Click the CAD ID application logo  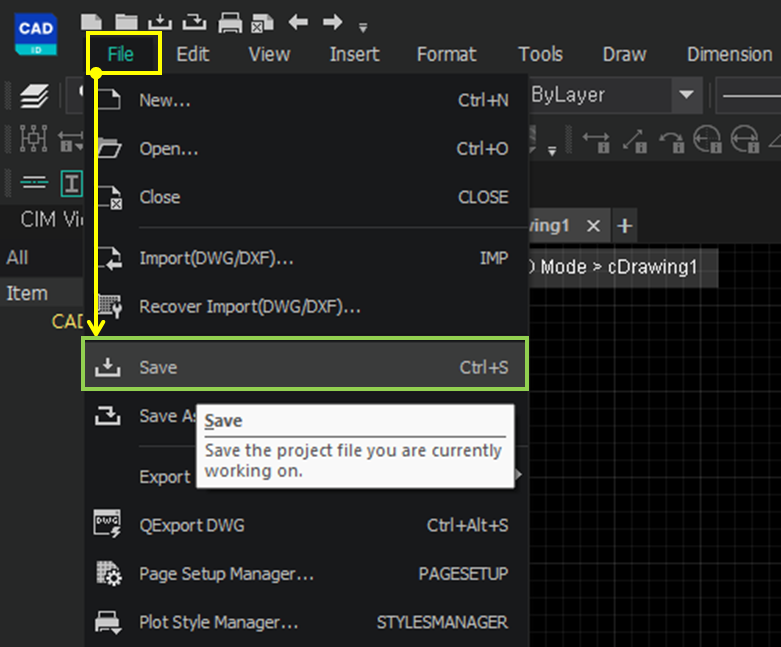(36, 34)
